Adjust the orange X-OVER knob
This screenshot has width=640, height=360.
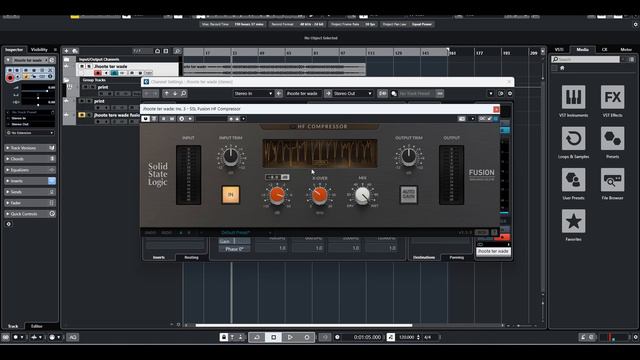[320, 196]
